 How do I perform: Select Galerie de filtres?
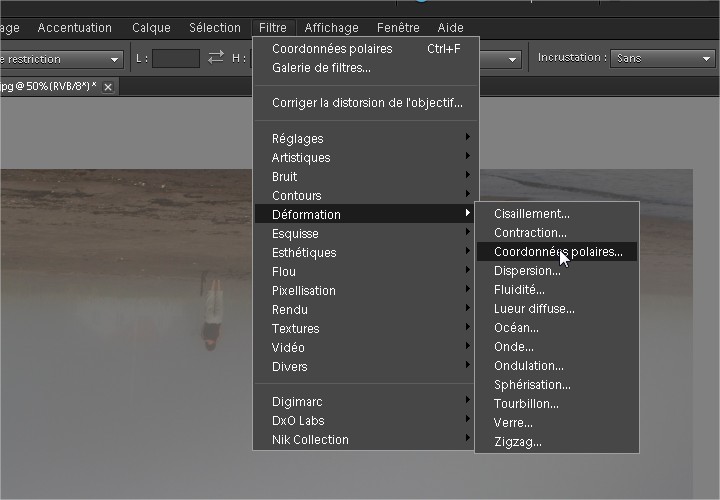click(321, 68)
